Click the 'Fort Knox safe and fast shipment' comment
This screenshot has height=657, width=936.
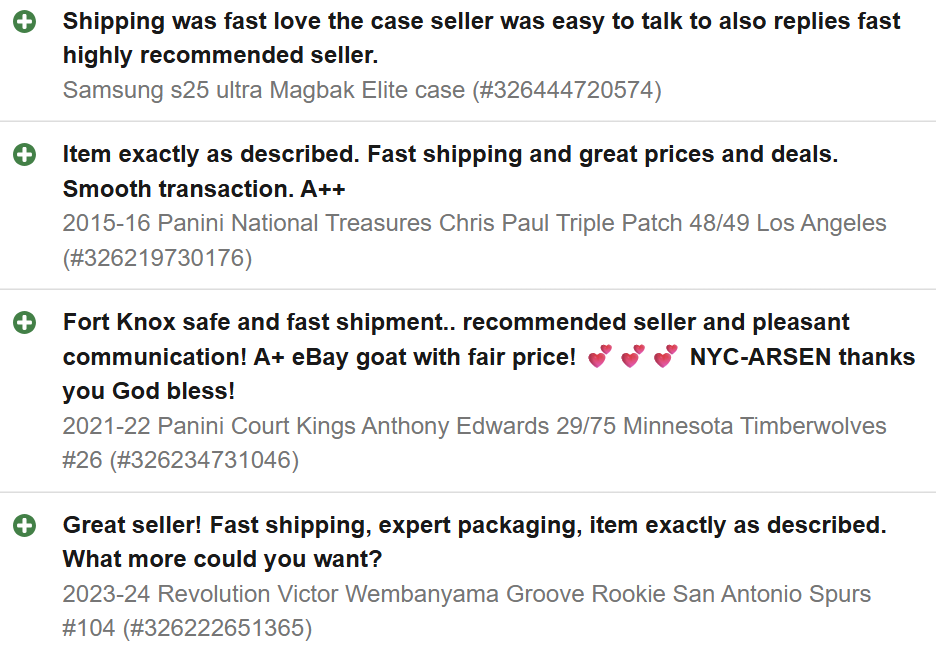456,323
